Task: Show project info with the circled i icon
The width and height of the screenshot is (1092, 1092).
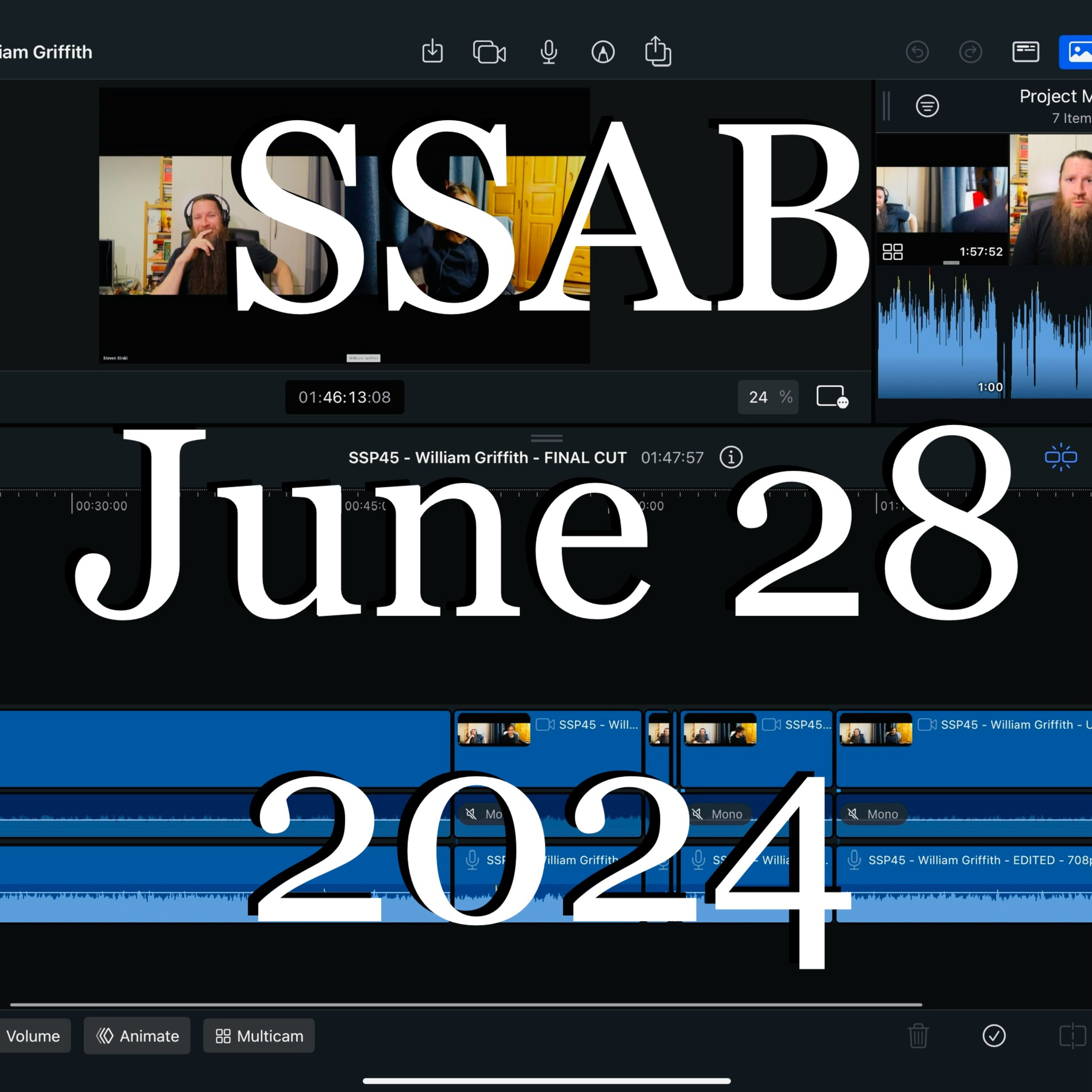Action: click(x=731, y=457)
